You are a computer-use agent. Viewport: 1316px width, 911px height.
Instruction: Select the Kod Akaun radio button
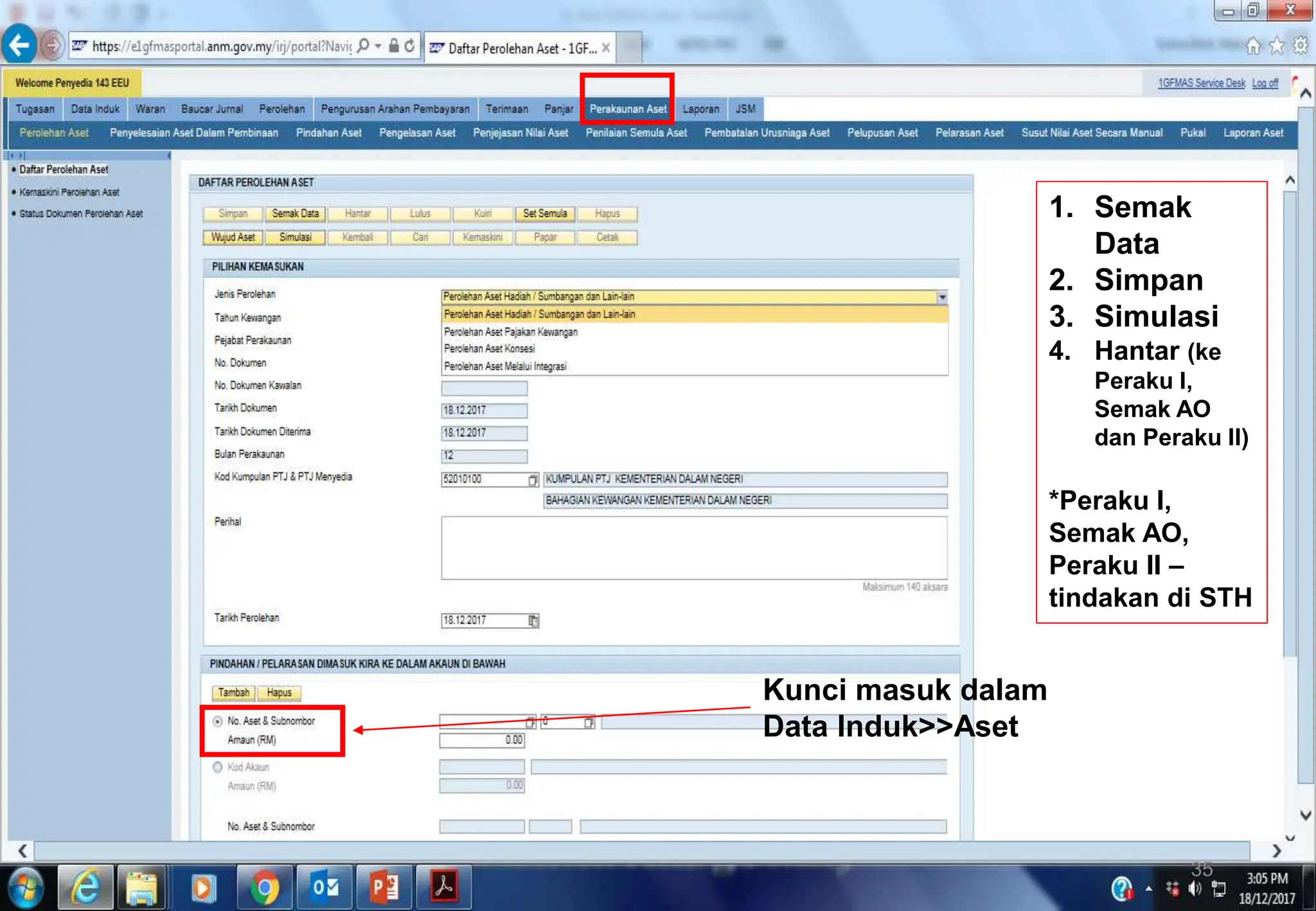(218, 767)
